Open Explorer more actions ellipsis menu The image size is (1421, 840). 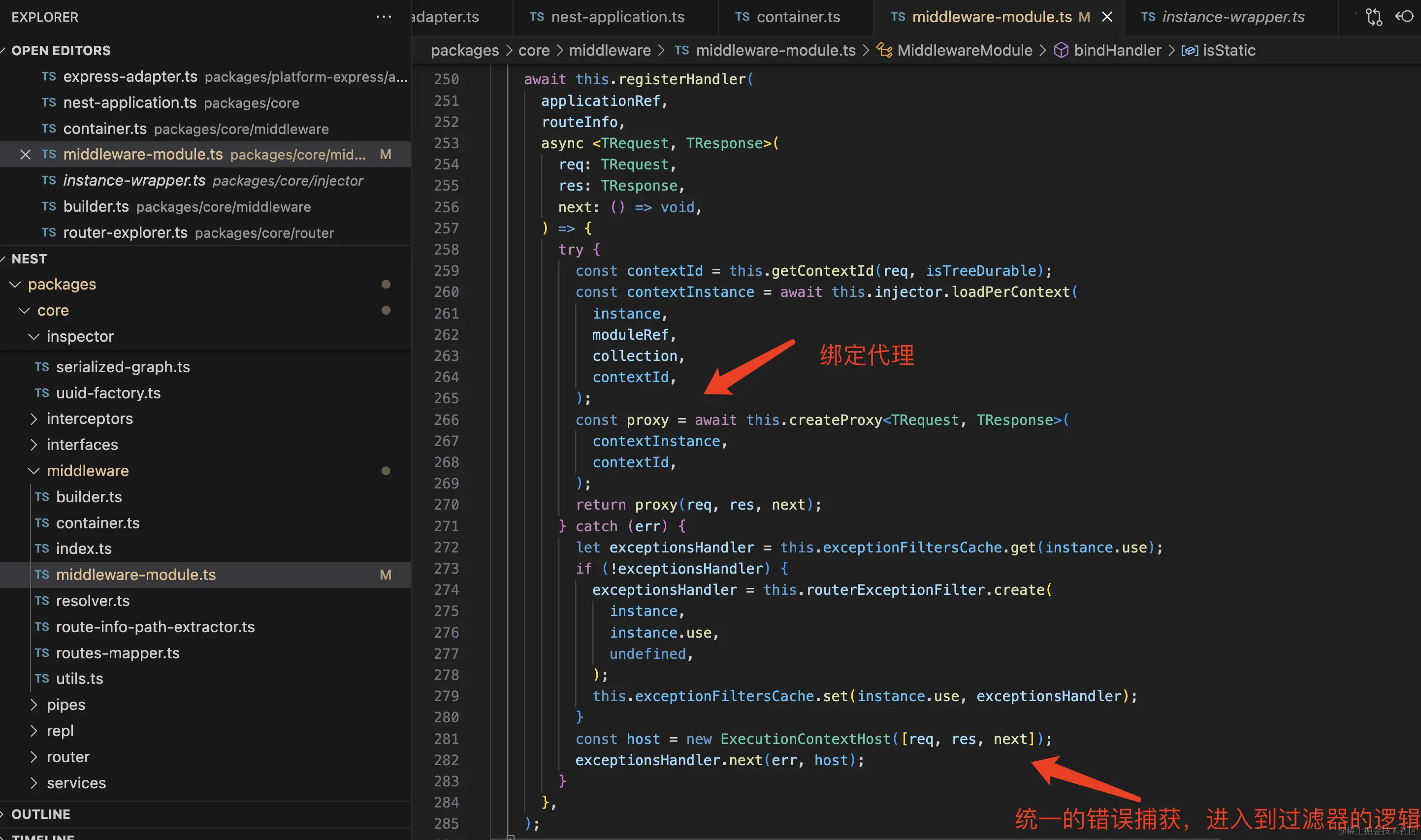click(x=384, y=17)
